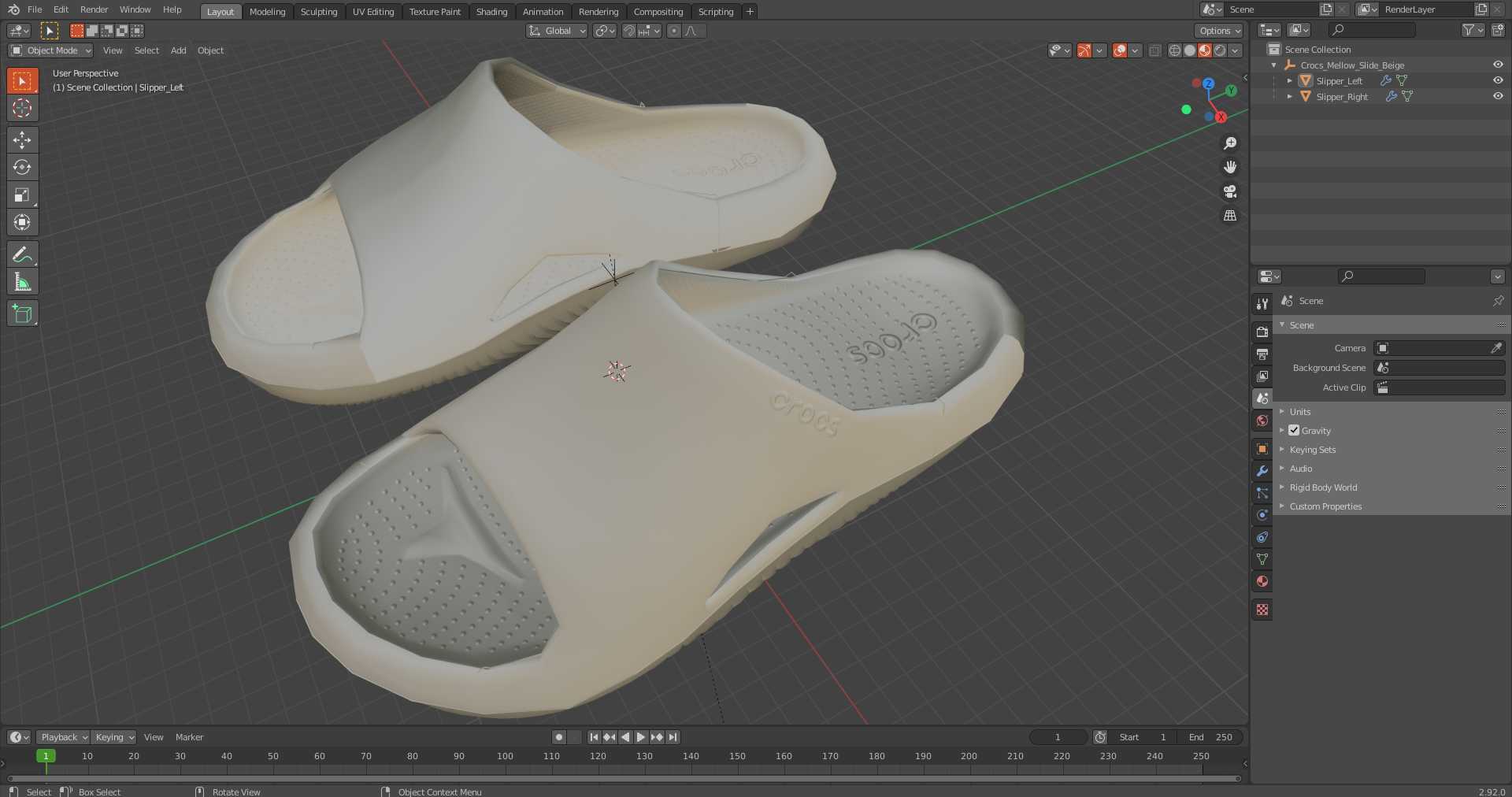The image size is (1512, 797).
Task: Open the Object Data properties tab
Action: point(1262,558)
